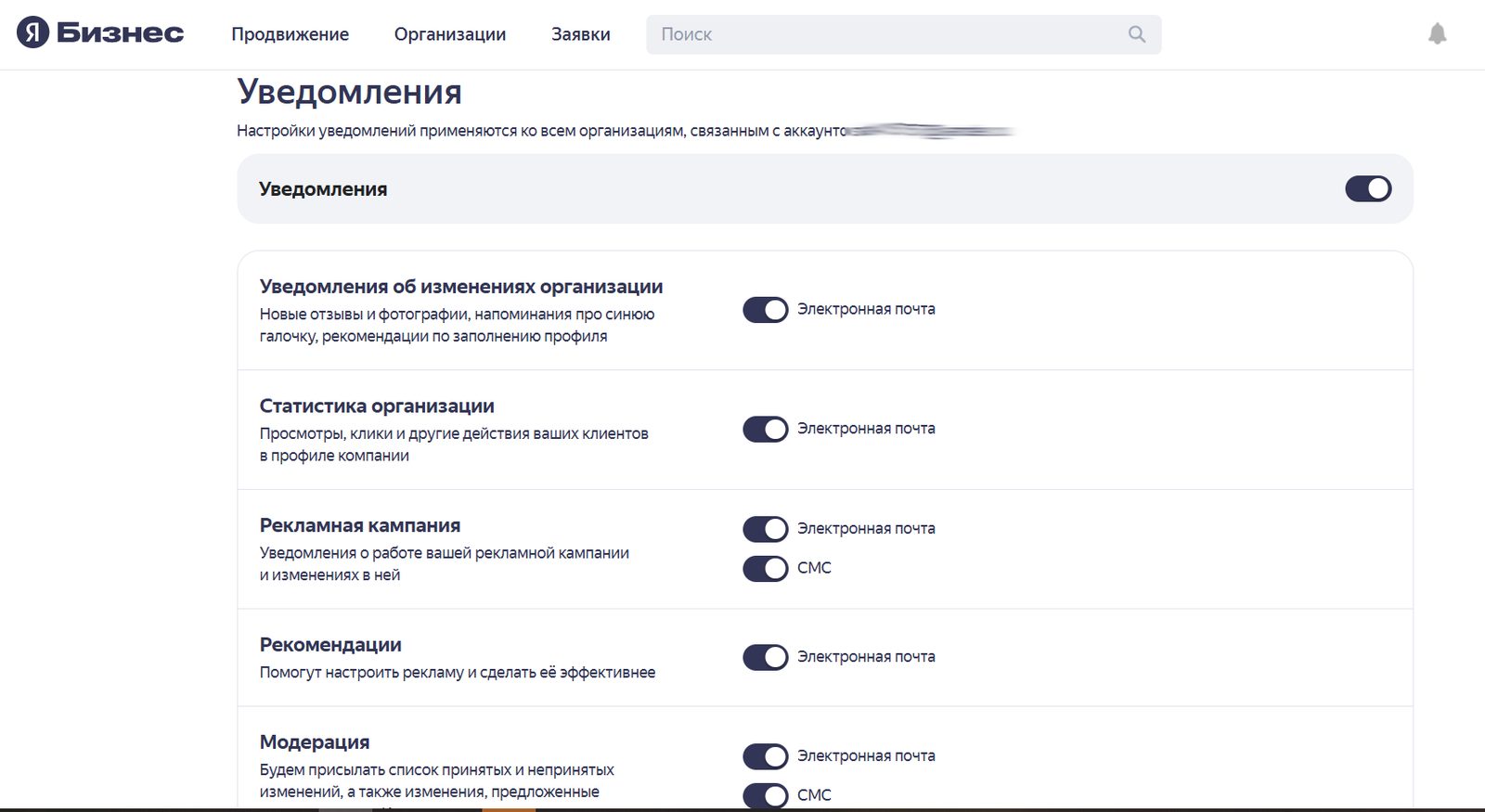The width and height of the screenshot is (1485, 812).
Task: Click the search magnifier icon
Action: click(1137, 34)
